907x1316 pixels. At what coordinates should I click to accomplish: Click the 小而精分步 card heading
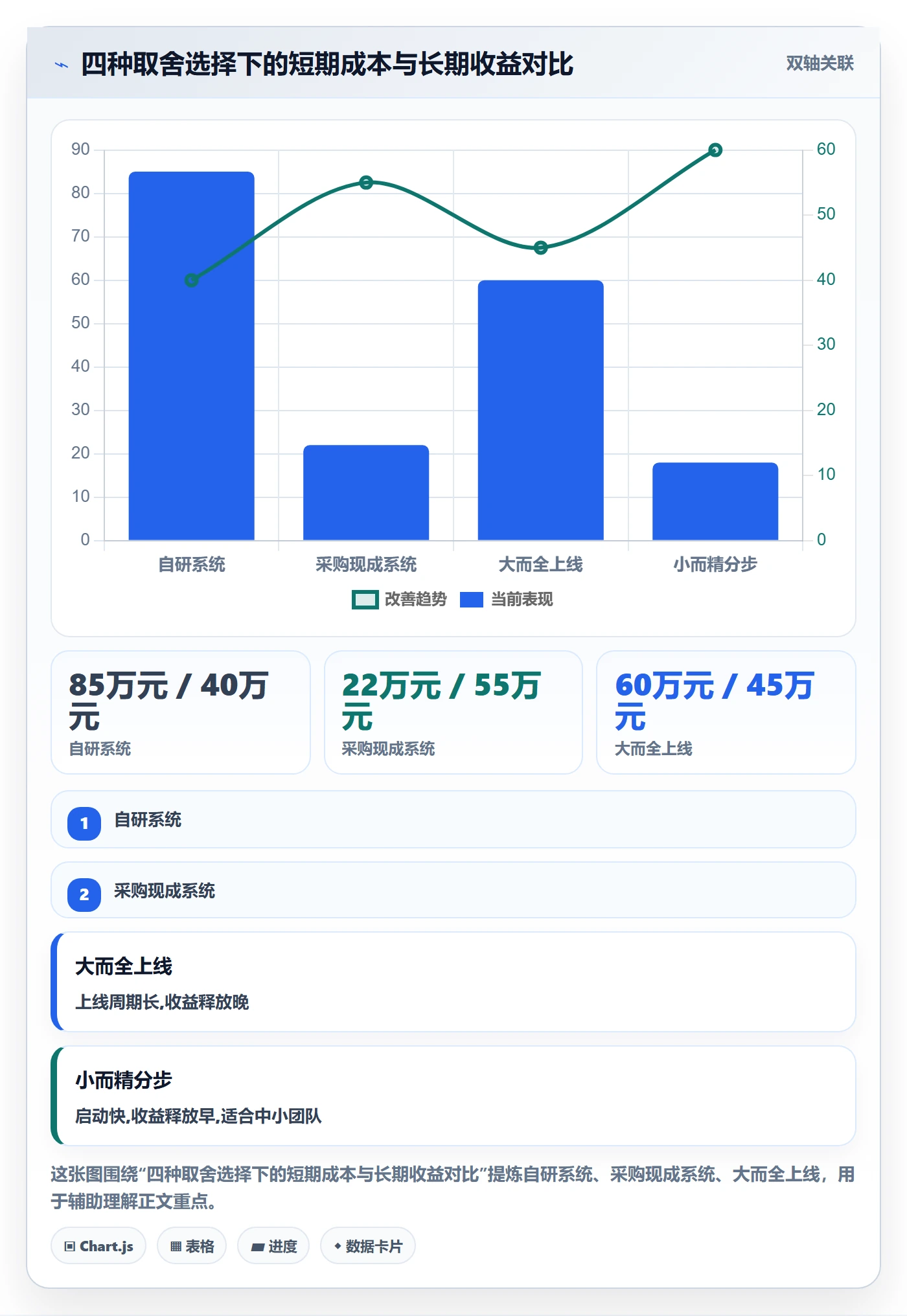pyautogui.click(x=124, y=1080)
